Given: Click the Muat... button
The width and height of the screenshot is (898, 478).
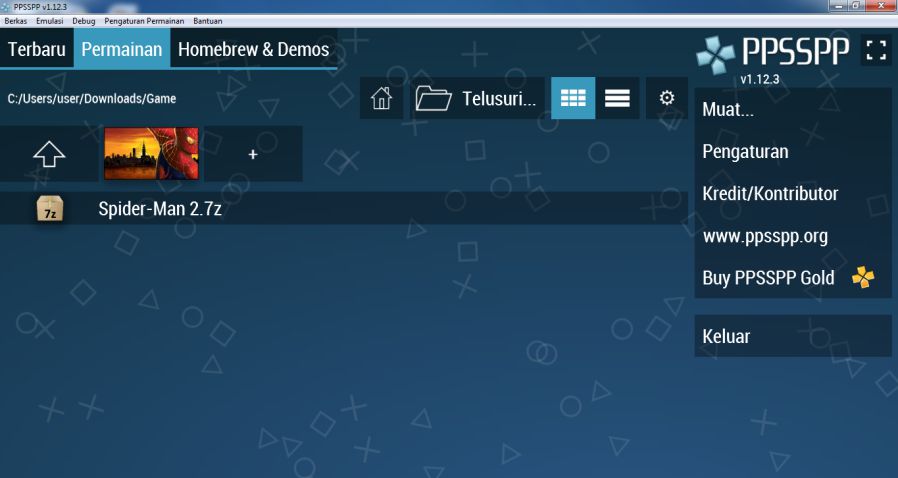Looking at the screenshot, I should [793, 109].
